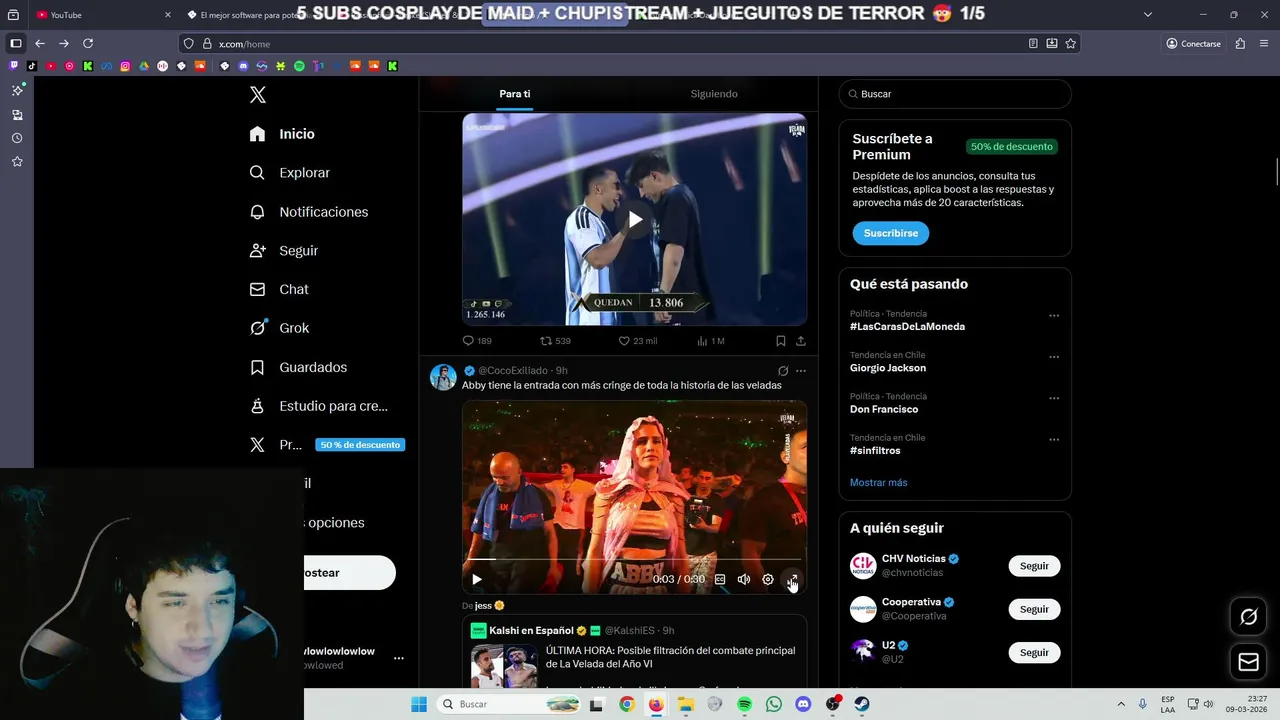Go forward in the browser
Viewport: 1280px width, 720px height.
[64, 43]
